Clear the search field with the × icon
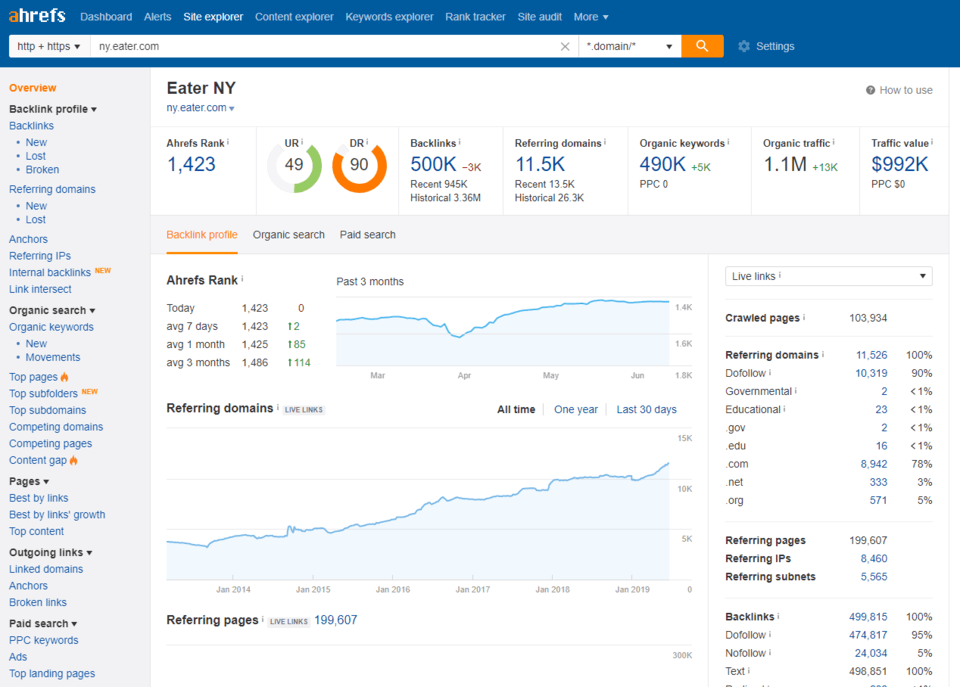This screenshot has height=687, width=960. [x=564, y=46]
